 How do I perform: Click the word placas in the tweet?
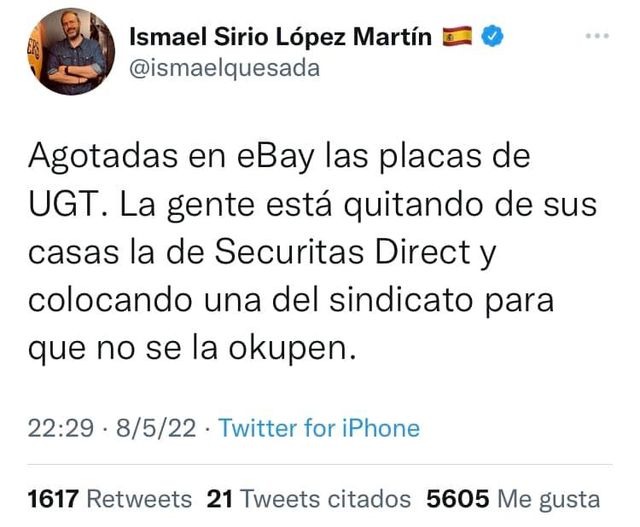coord(430,158)
